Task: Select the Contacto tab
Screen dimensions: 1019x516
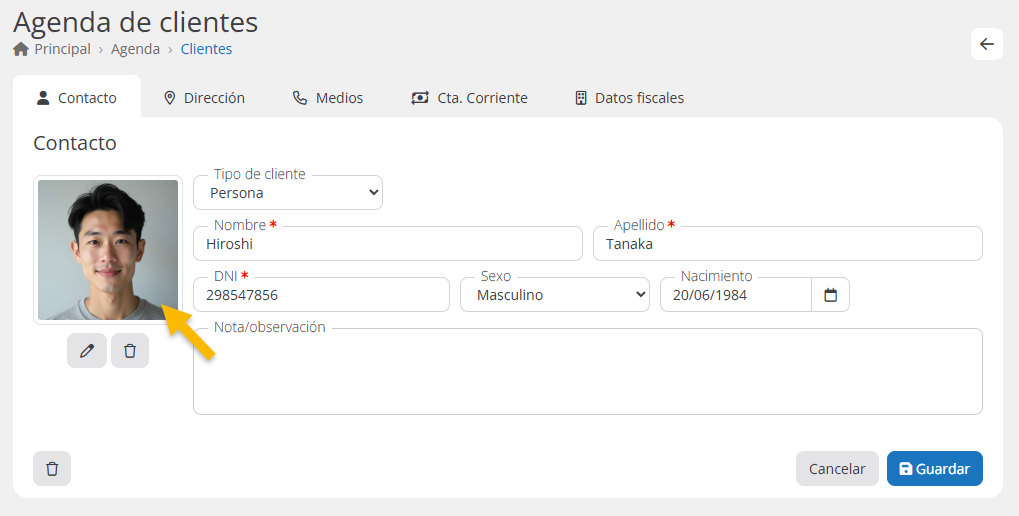Action: (x=77, y=98)
